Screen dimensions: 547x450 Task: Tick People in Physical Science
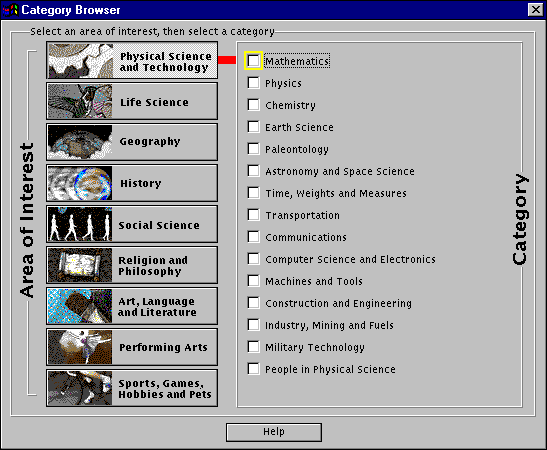(254, 369)
